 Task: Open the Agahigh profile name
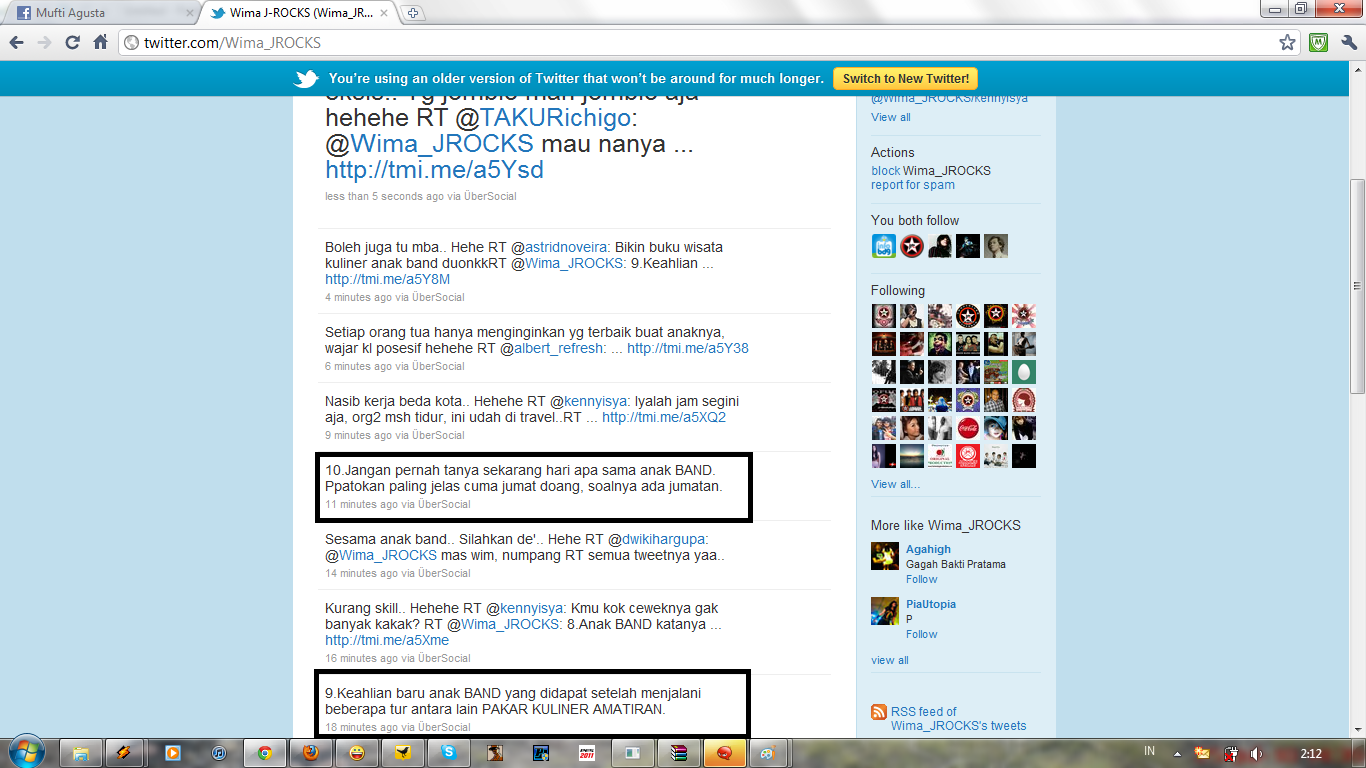pyautogui.click(x=928, y=549)
